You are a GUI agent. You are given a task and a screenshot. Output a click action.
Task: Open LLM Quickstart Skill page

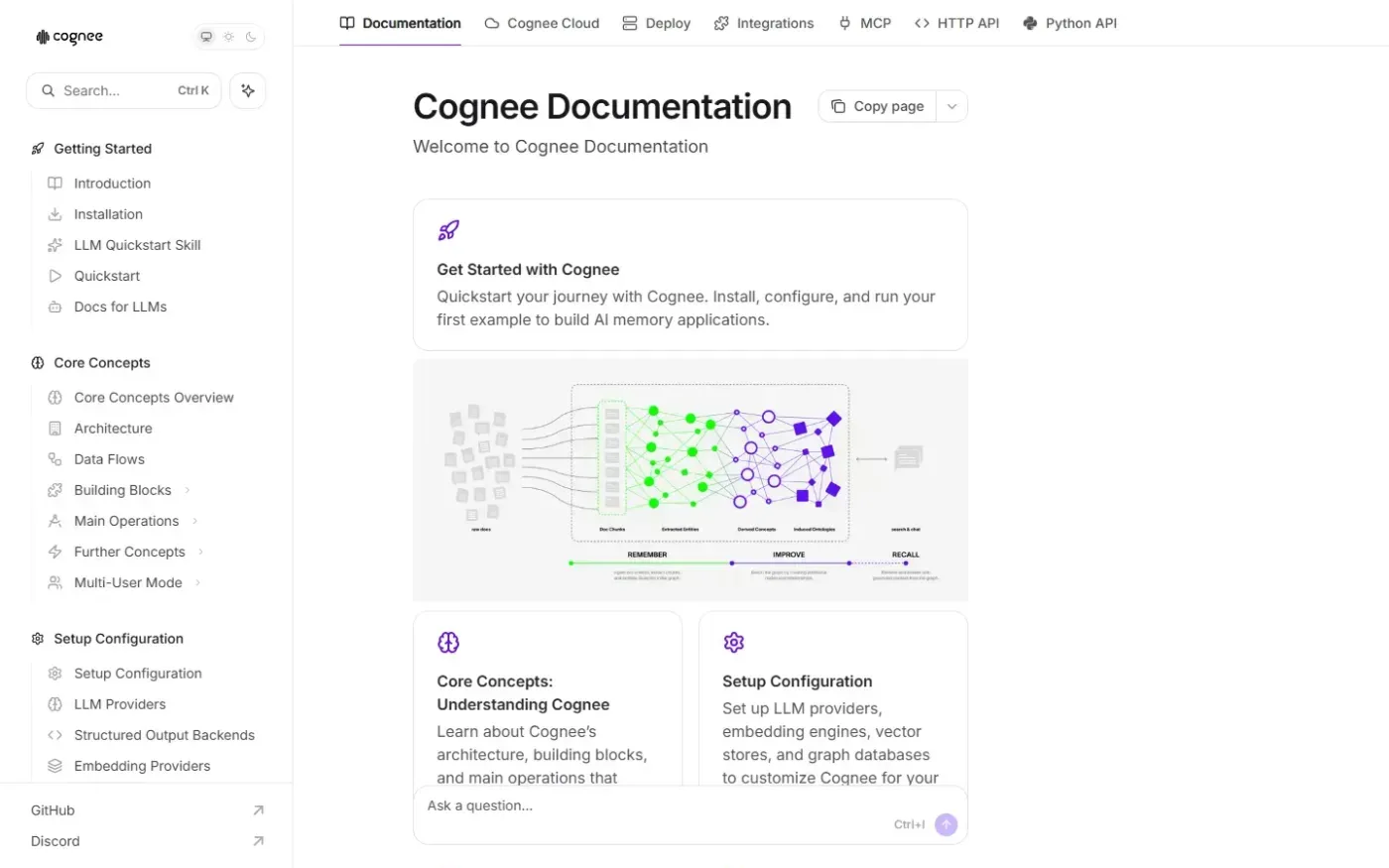coord(137,245)
